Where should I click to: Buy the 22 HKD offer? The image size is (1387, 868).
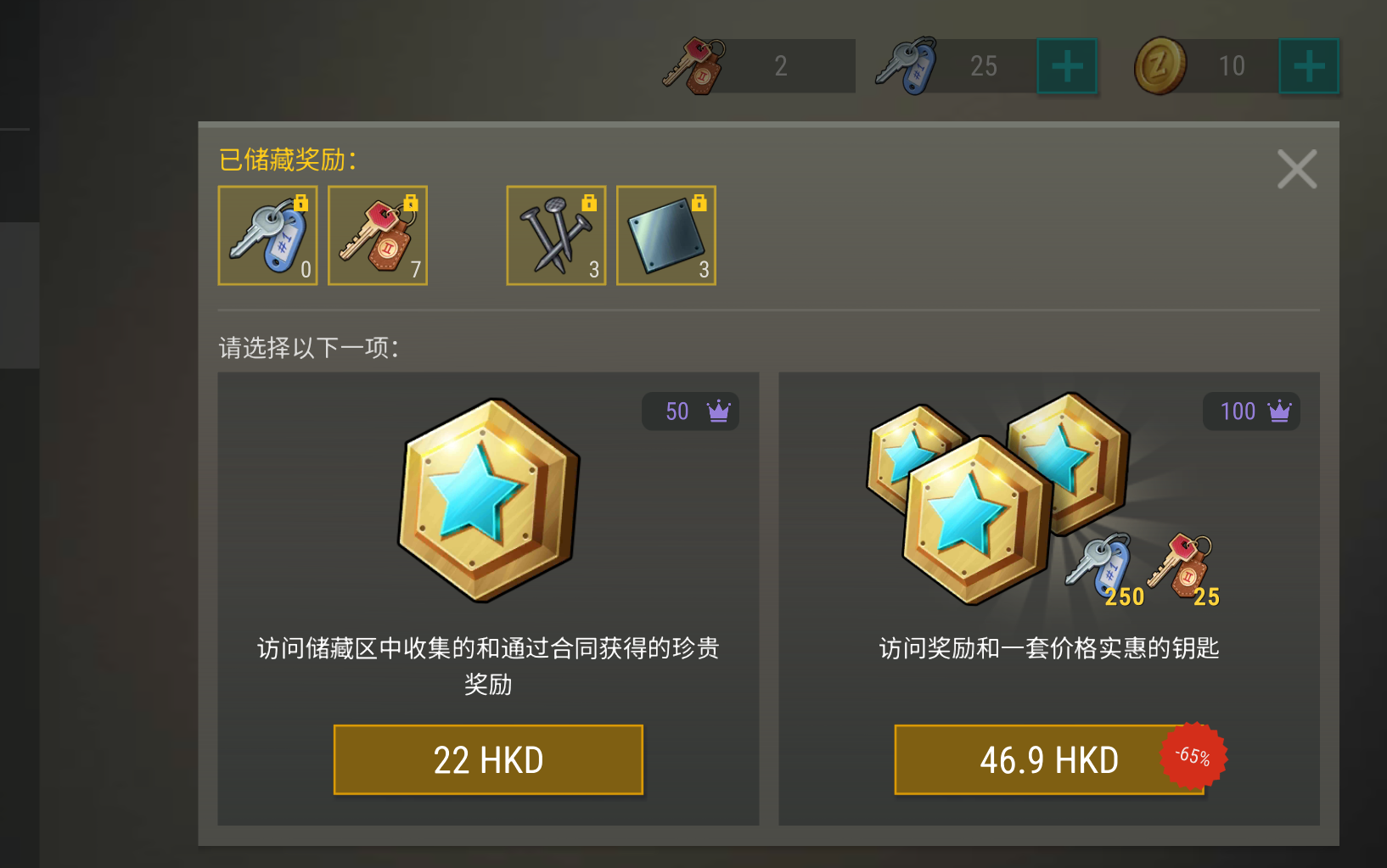coord(488,759)
